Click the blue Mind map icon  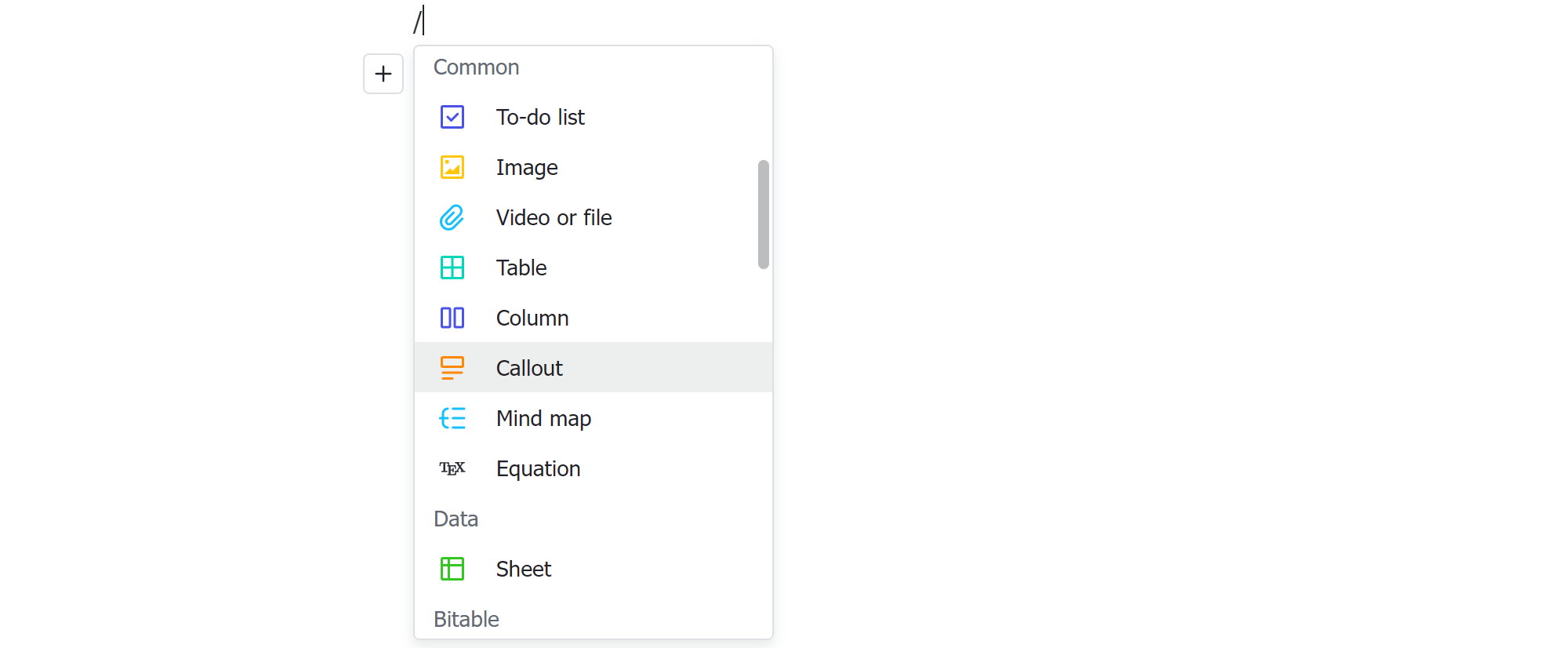click(x=452, y=418)
